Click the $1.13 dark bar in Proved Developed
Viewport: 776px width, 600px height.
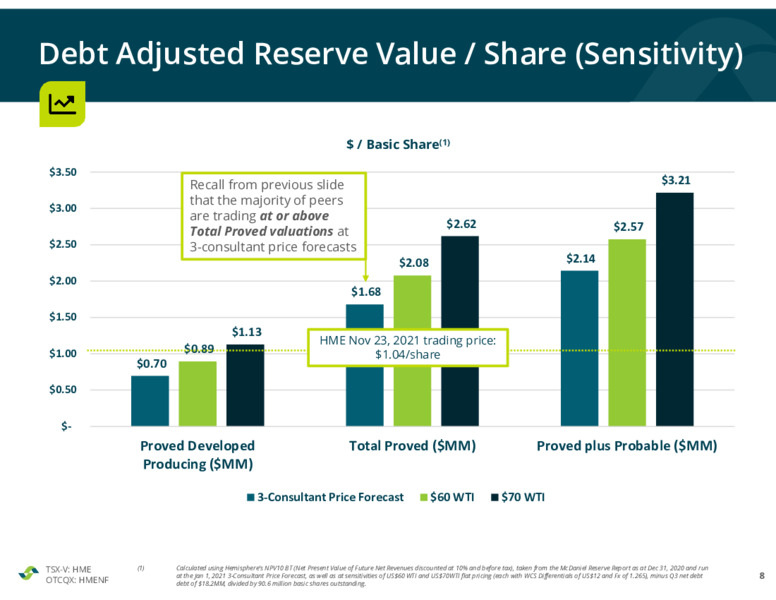pos(245,385)
